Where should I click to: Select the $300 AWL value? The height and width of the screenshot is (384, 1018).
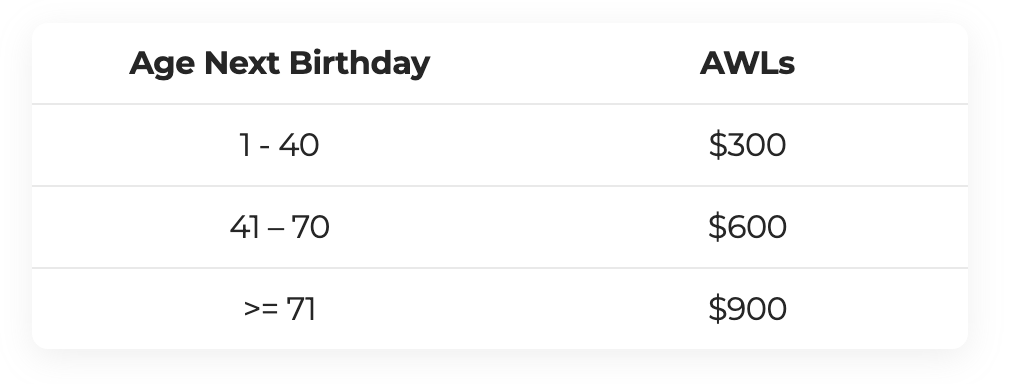pyautogui.click(x=747, y=145)
